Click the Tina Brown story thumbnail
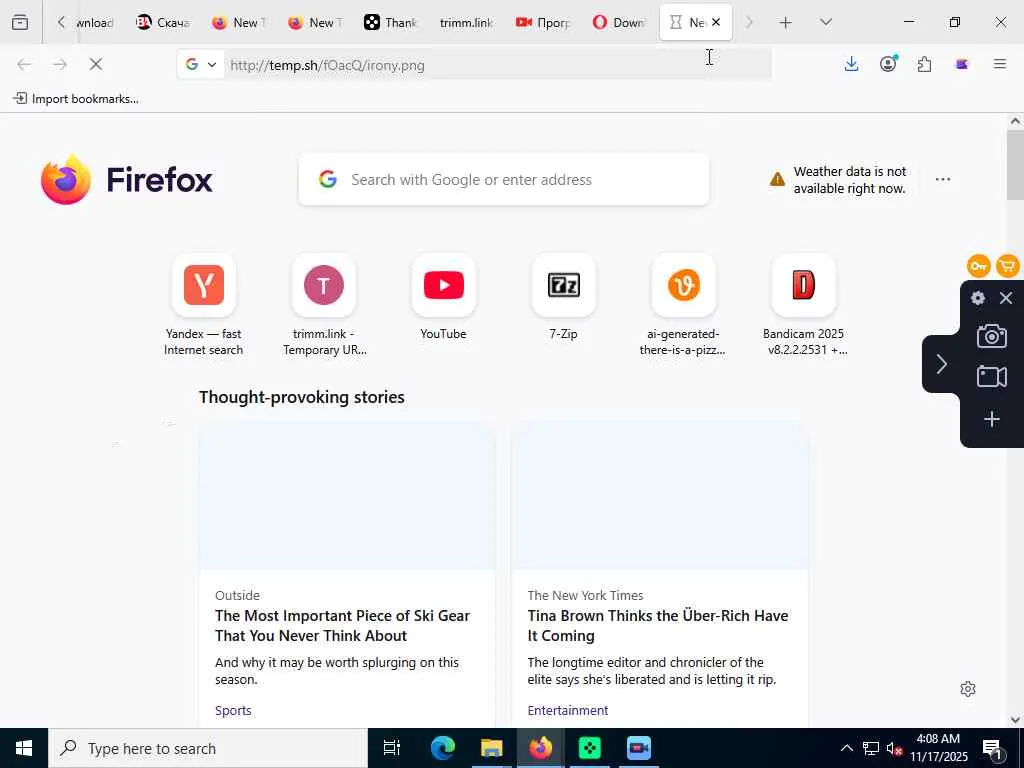 point(660,496)
